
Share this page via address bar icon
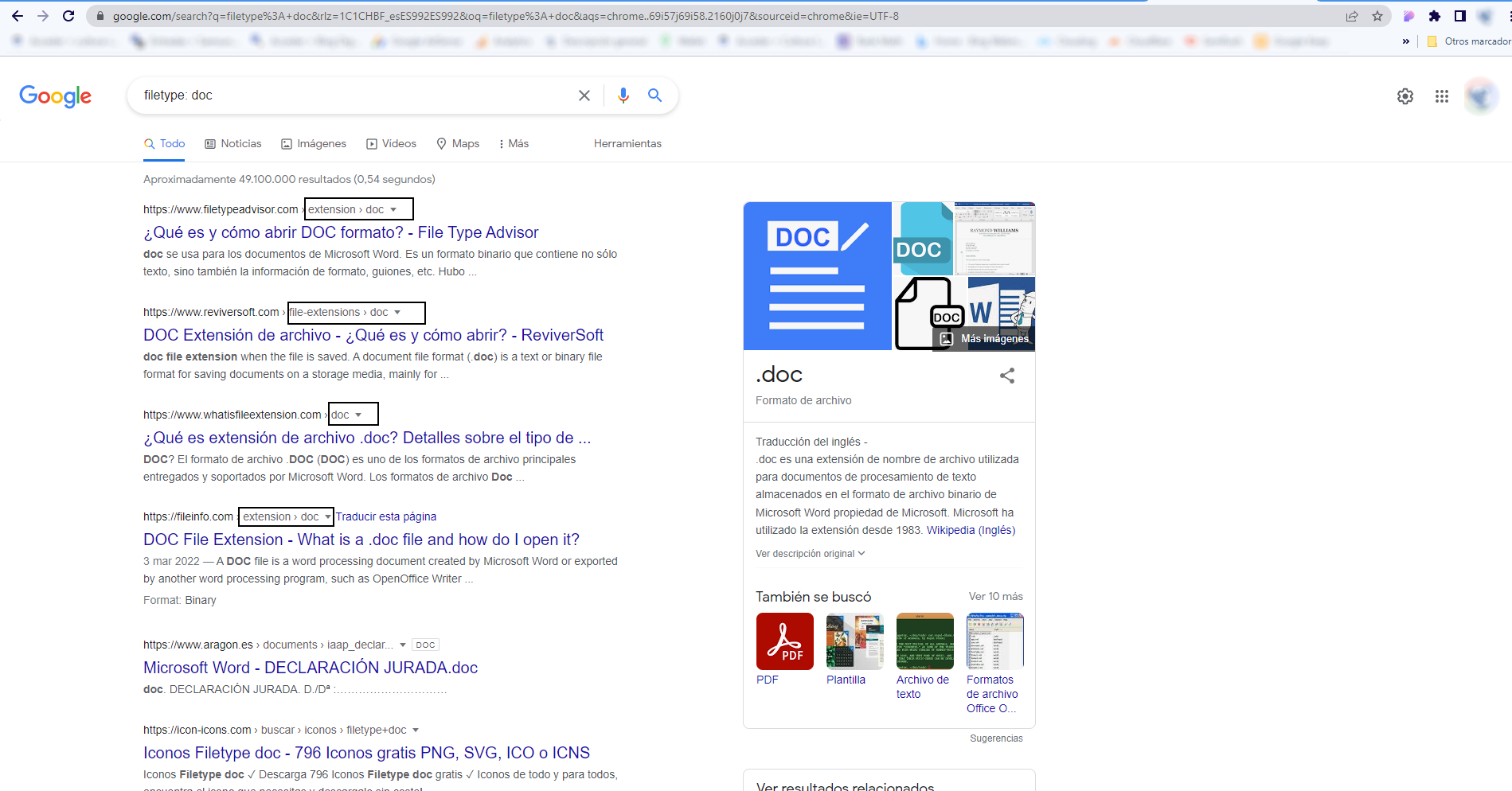(1352, 16)
